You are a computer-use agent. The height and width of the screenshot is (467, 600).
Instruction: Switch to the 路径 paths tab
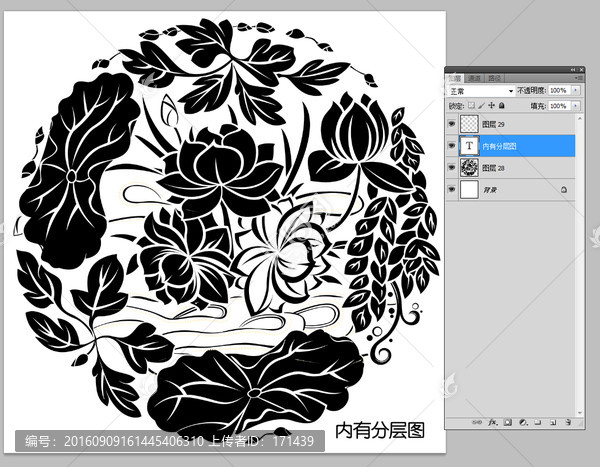[x=494, y=78]
